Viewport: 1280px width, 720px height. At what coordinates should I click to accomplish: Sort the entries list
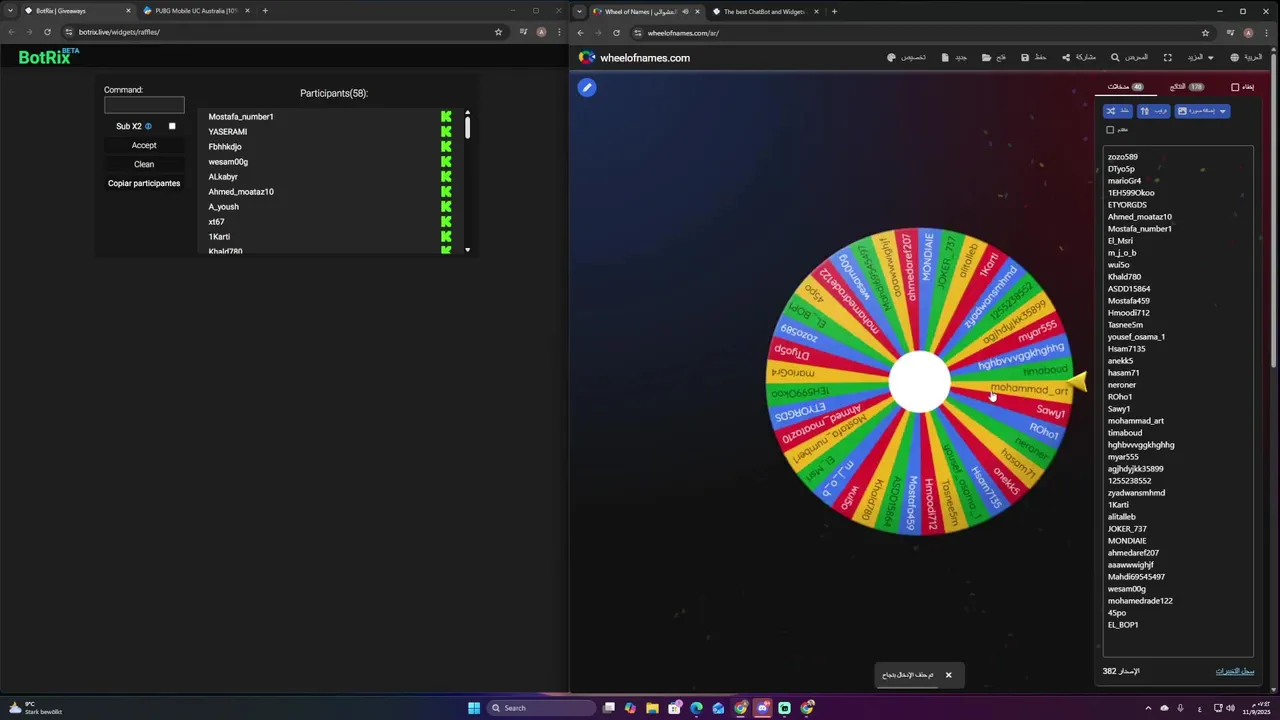tap(1153, 111)
